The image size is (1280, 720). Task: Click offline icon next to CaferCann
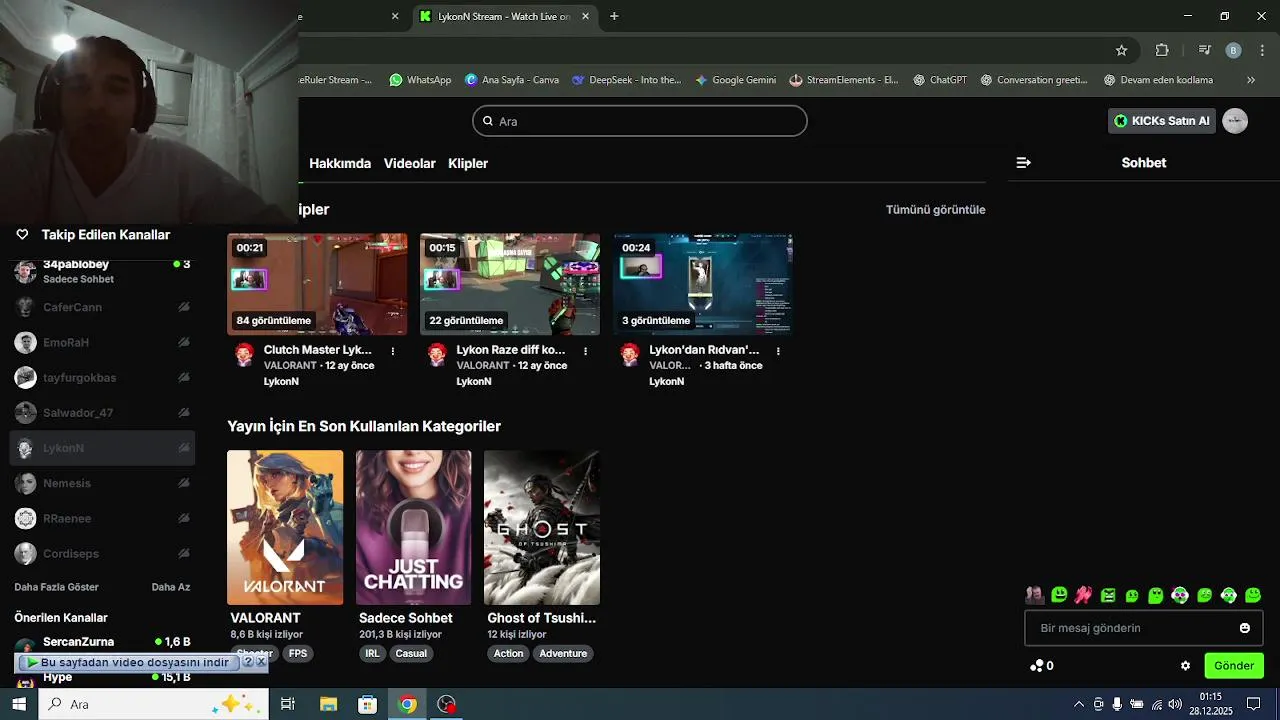pos(184,307)
